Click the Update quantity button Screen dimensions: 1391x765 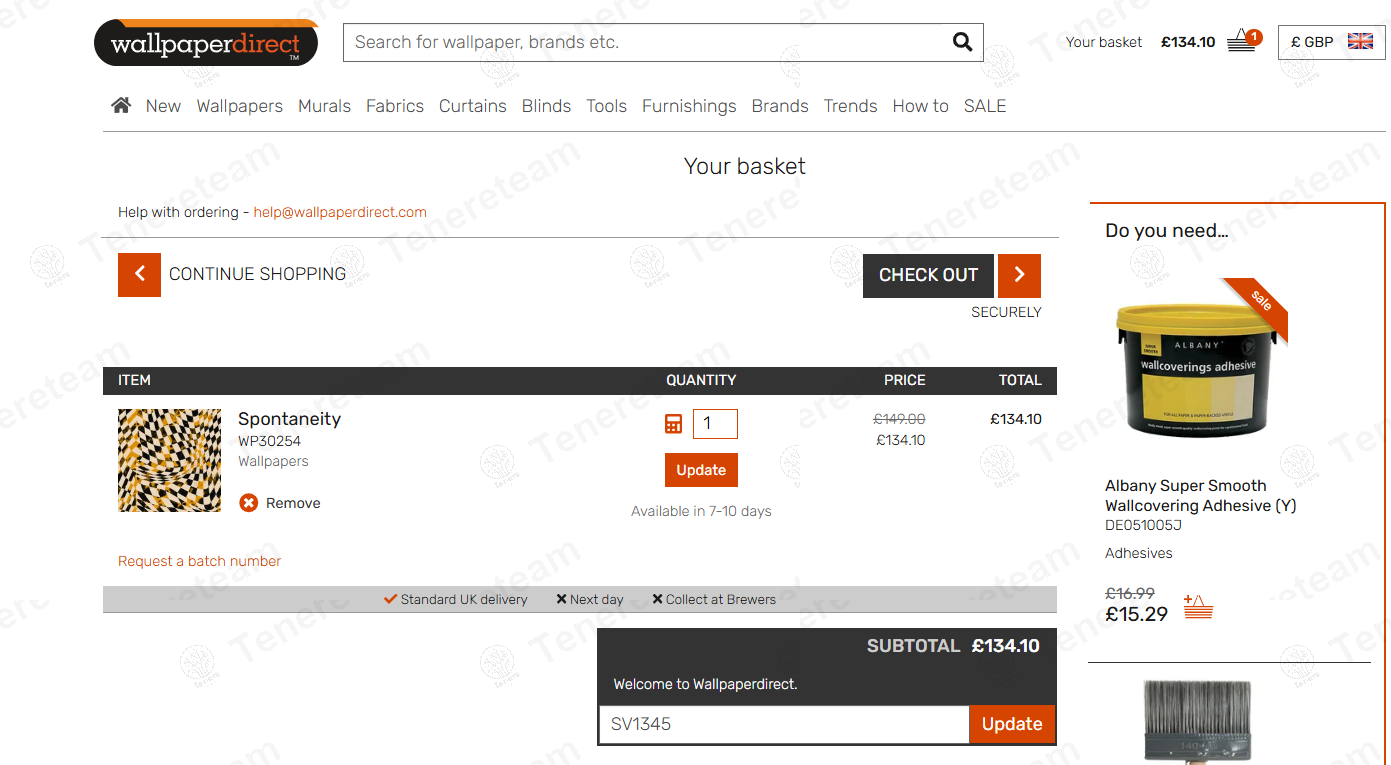click(x=701, y=470)
